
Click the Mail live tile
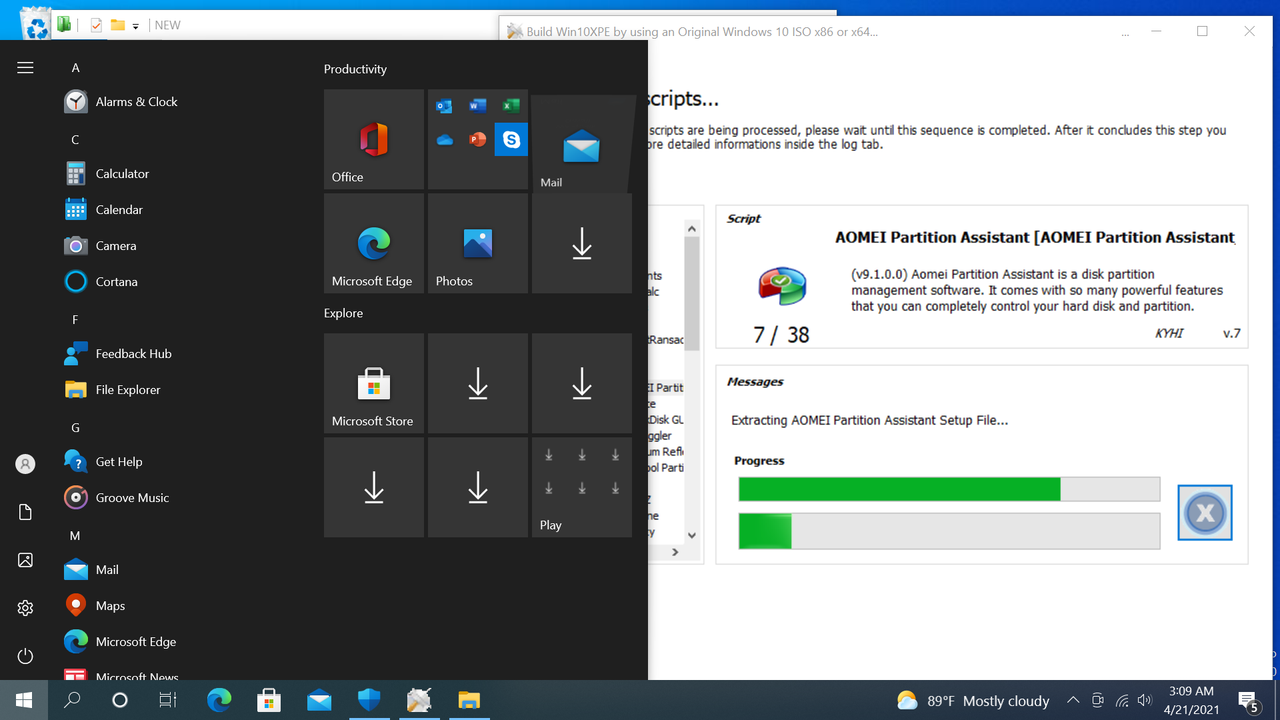coord(582,143)
